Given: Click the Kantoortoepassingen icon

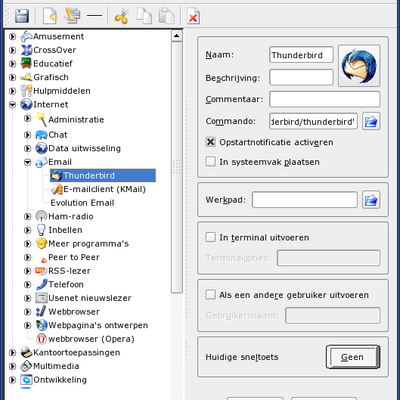Looking at the screenshot, I should pyautogui.click(x=26, y=352).
